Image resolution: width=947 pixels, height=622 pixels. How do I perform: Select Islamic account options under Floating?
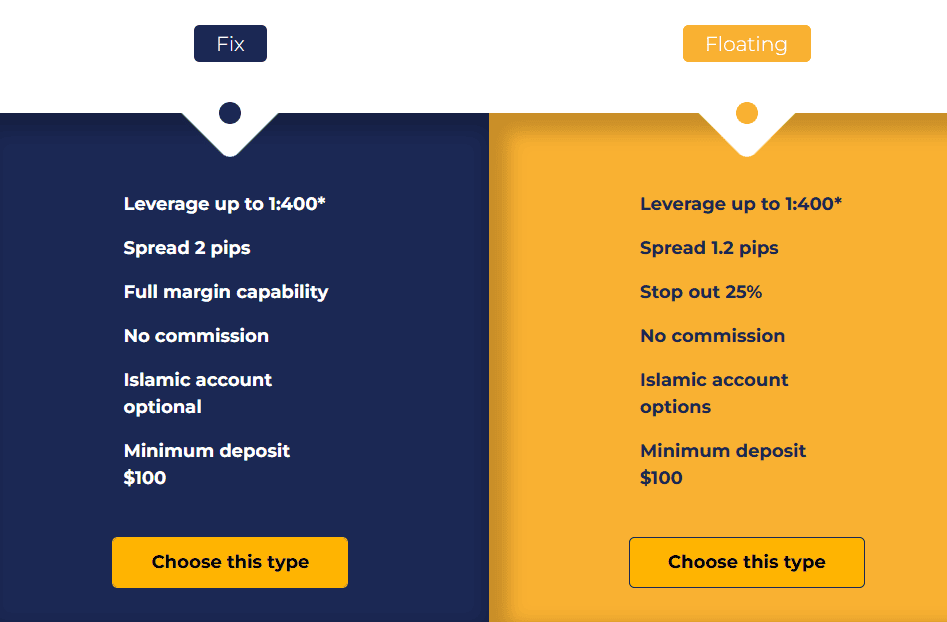point(713,393)
